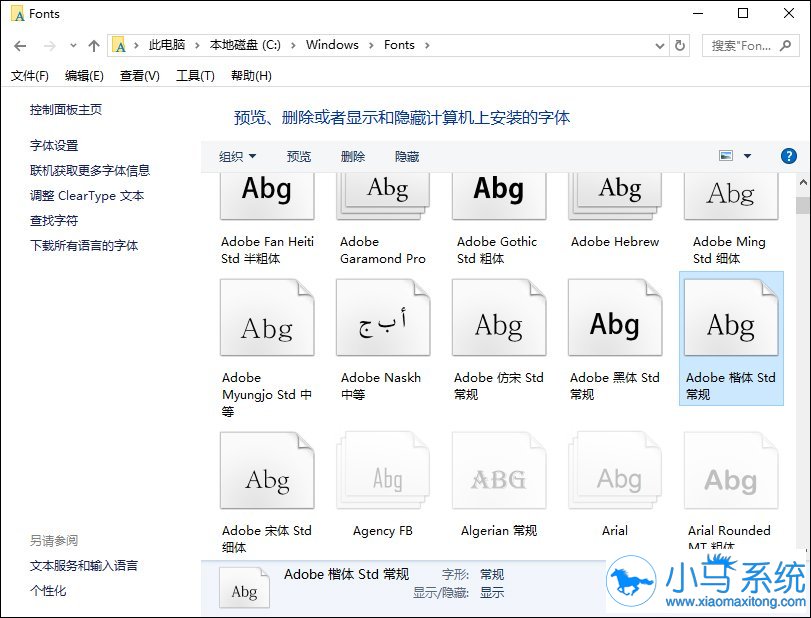Open the 编辑(E) menu

pos(84,76)
